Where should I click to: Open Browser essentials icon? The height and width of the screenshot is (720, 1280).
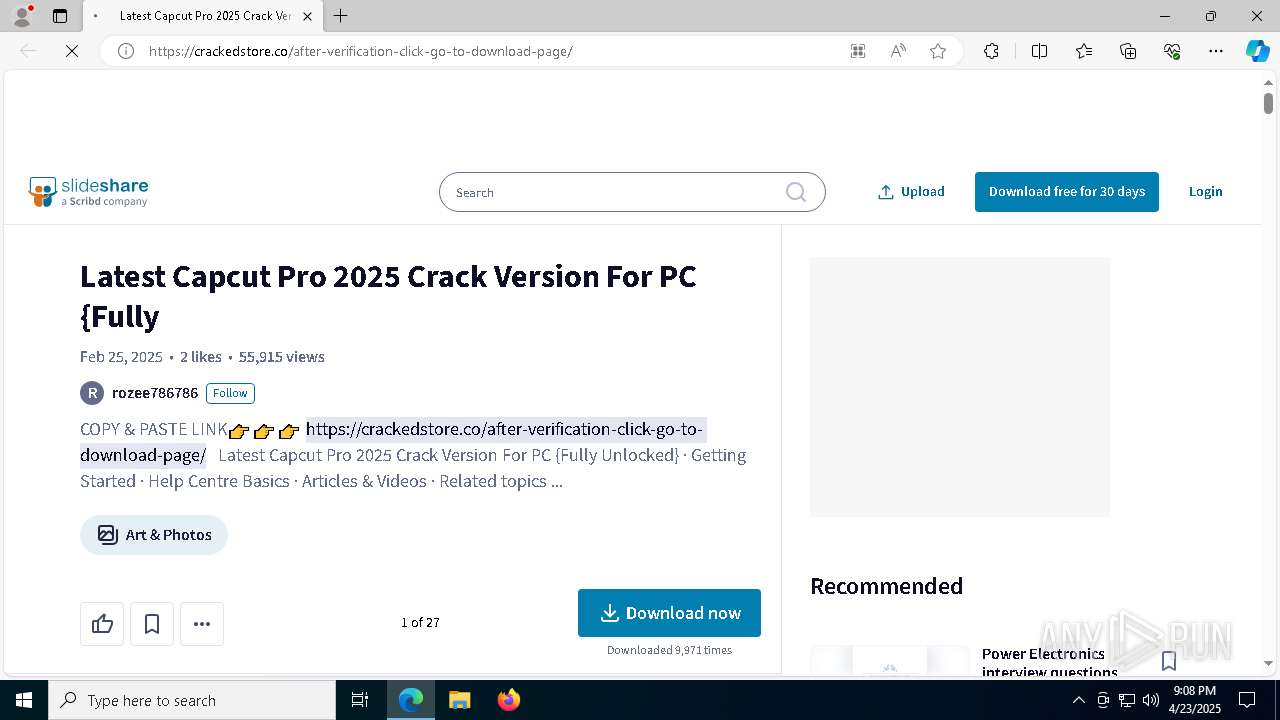point(1172,51)
